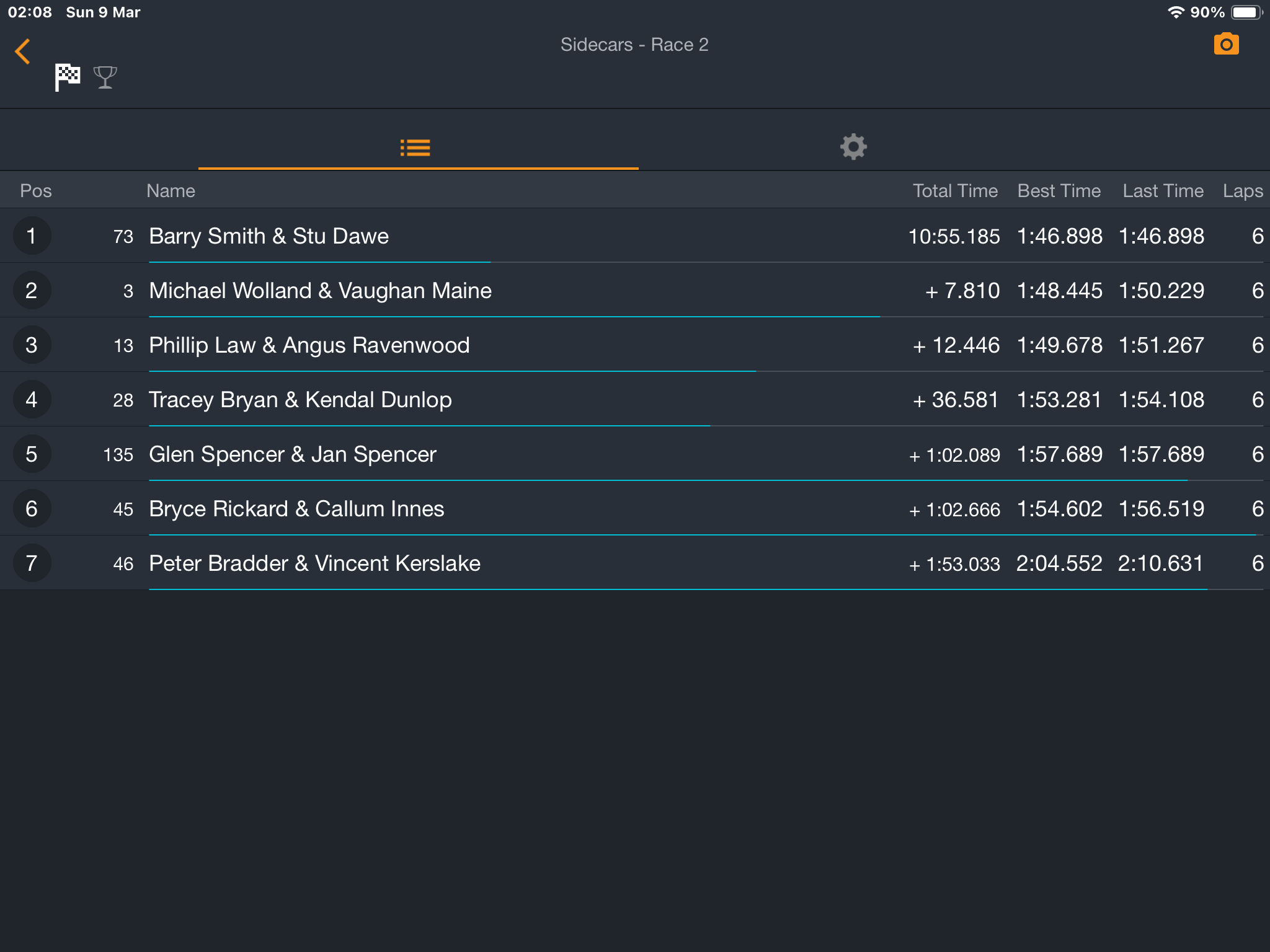Screen dimensions: 1270x952
Task: Select position 6 badge
Action: click(32, 509)
